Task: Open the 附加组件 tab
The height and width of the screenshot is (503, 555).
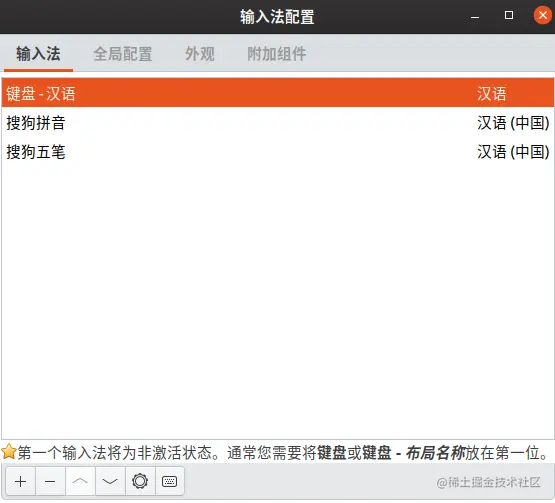Action: 276,54
